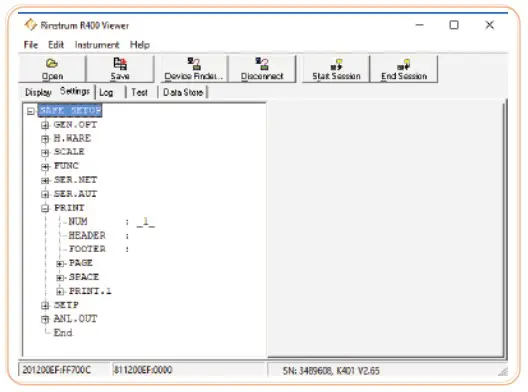Image resolution: width=528 pixels, height=392 pixels.
Task: Click status bar value 811200EF:0000
Action: coord(143,370)
